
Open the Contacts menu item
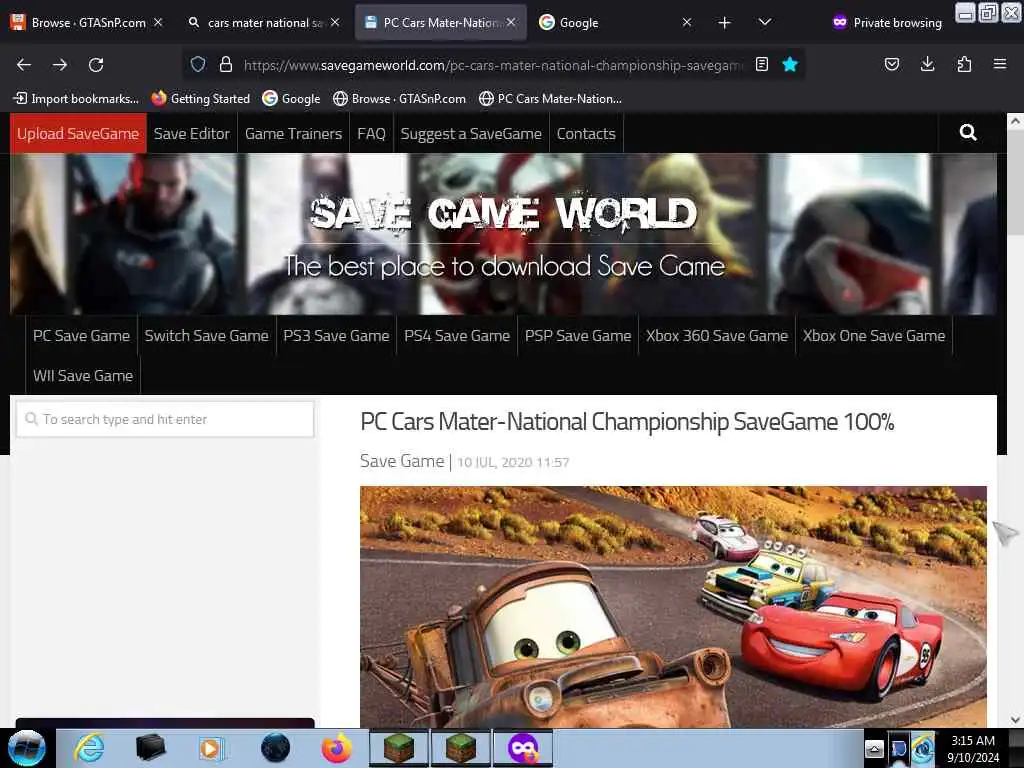[x=586, y=133]
